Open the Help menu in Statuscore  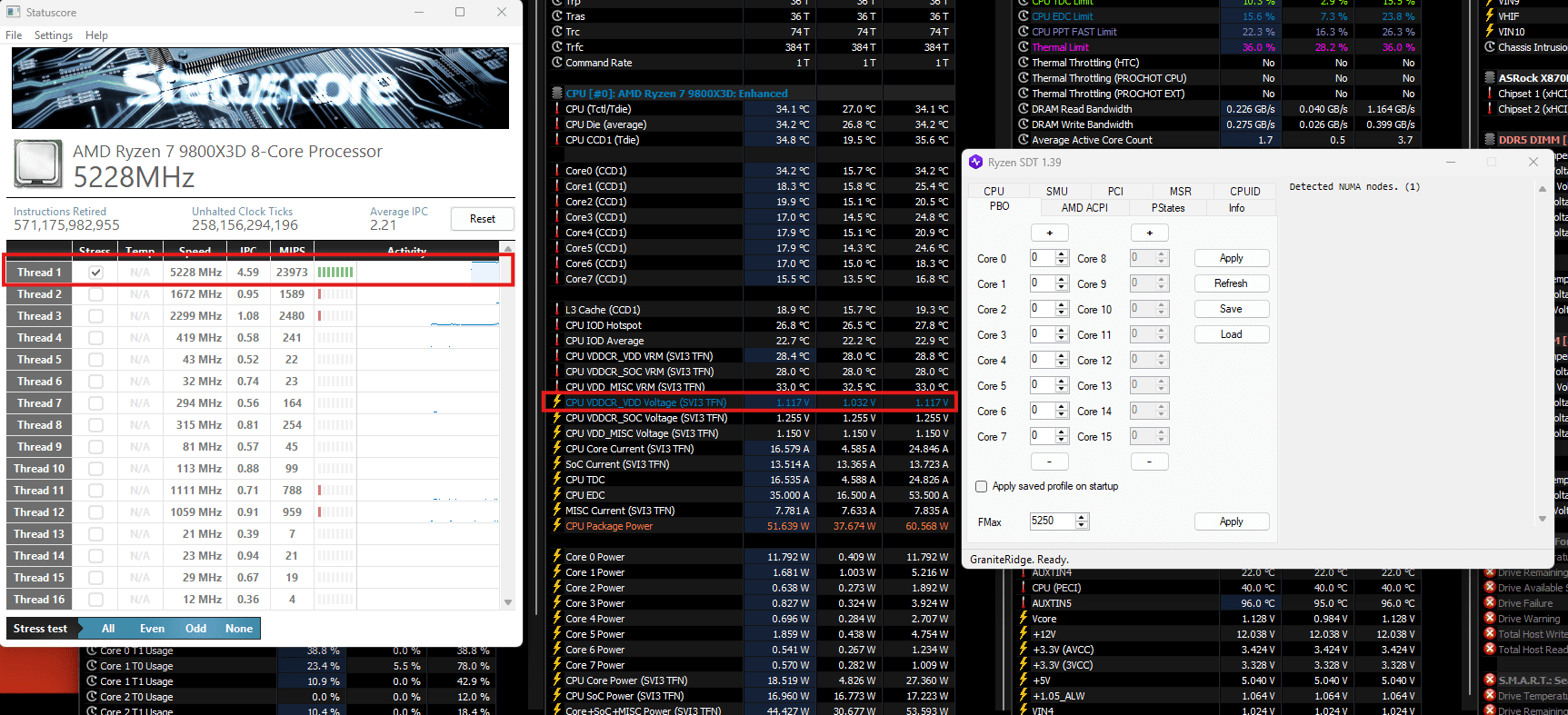click(x=96, y=35)
